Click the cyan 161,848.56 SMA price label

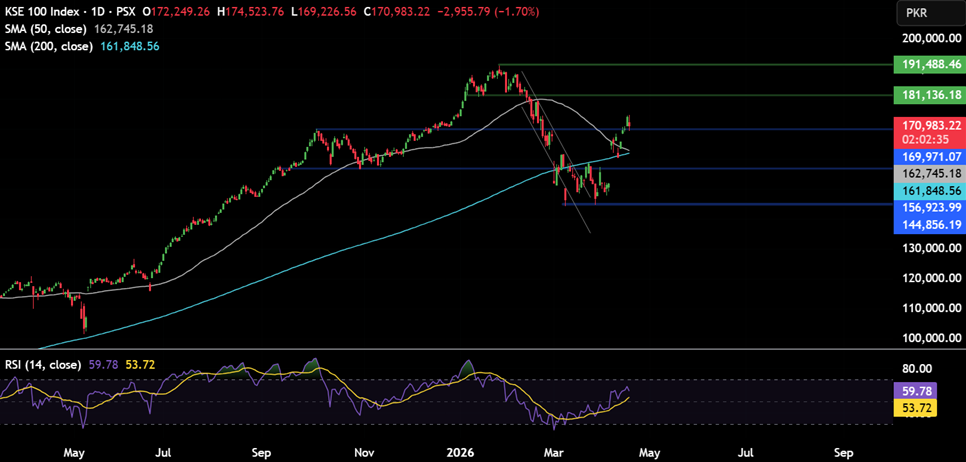pyautogui.click(x=926, y=190)
